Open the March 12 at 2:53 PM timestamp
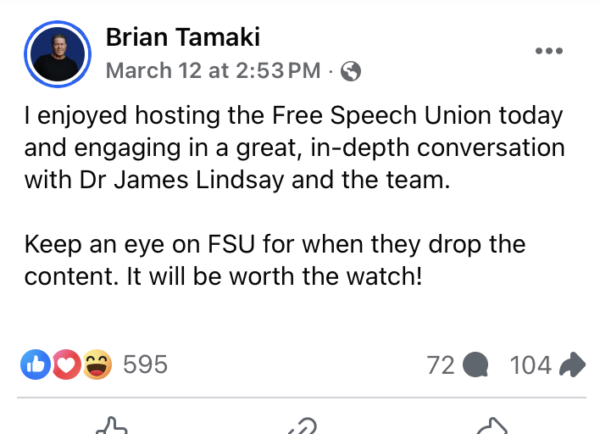This screenshot has height=434, width=600. click(213, 71)
